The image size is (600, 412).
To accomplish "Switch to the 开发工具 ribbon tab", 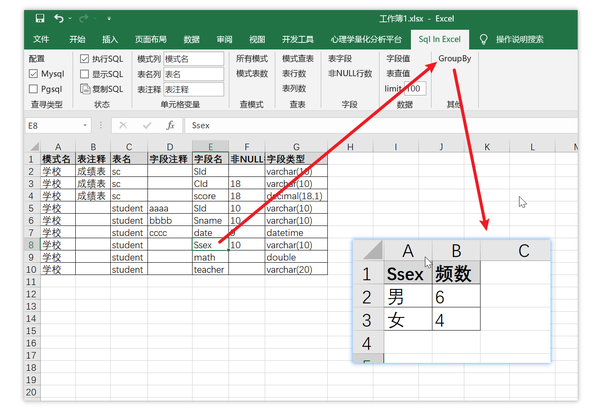I will tap(297, 39).
